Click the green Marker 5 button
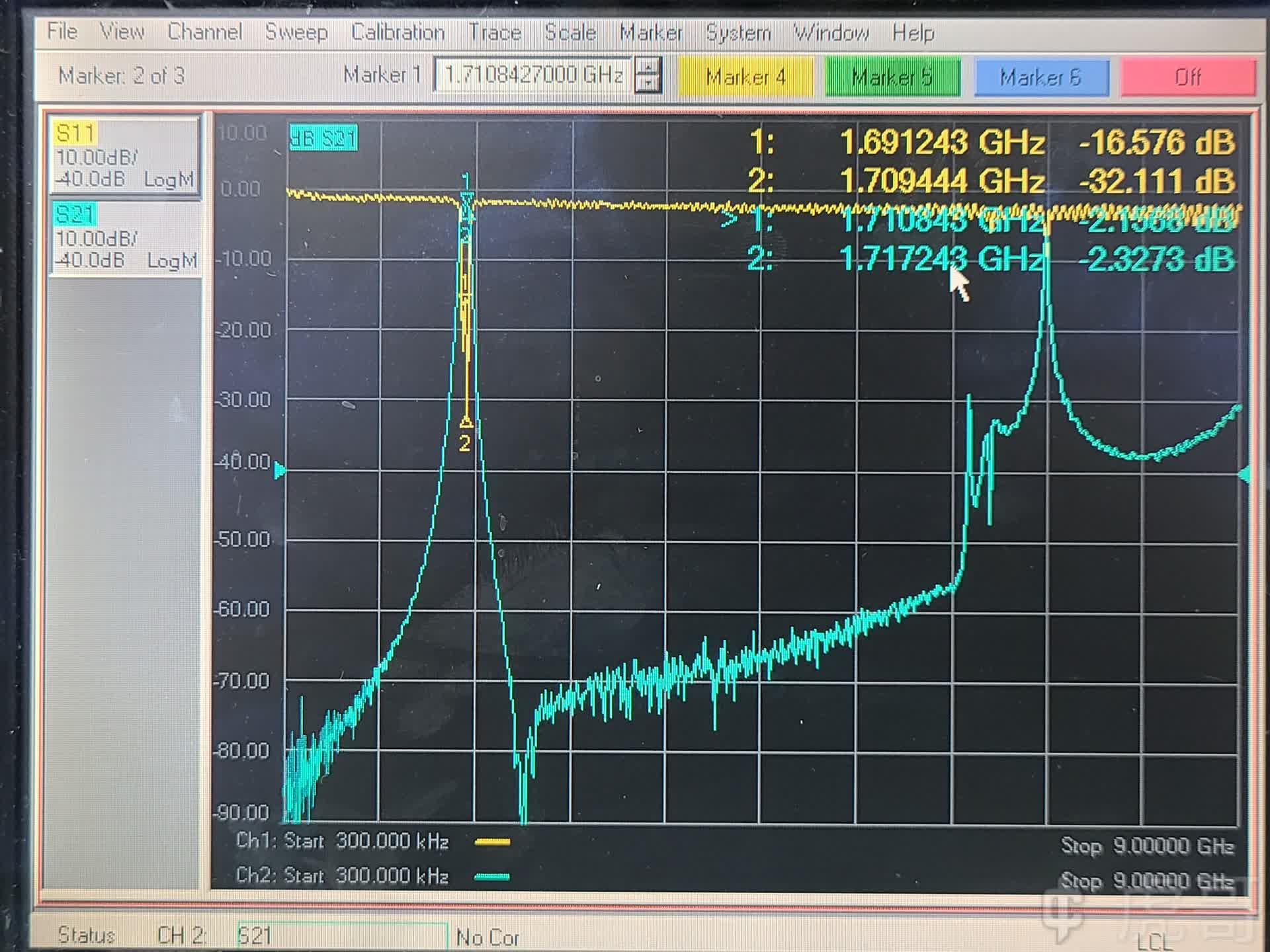Viewport: 1270px width, 952px height. 892,77
